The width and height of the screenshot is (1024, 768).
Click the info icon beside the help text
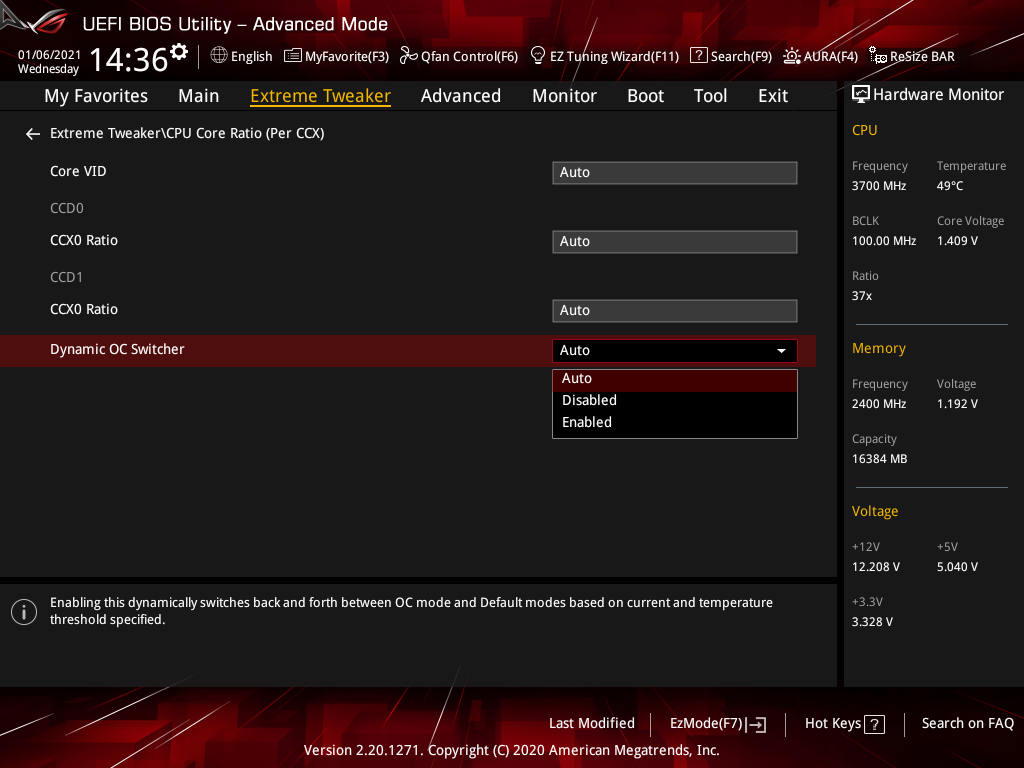coord(24,612)
